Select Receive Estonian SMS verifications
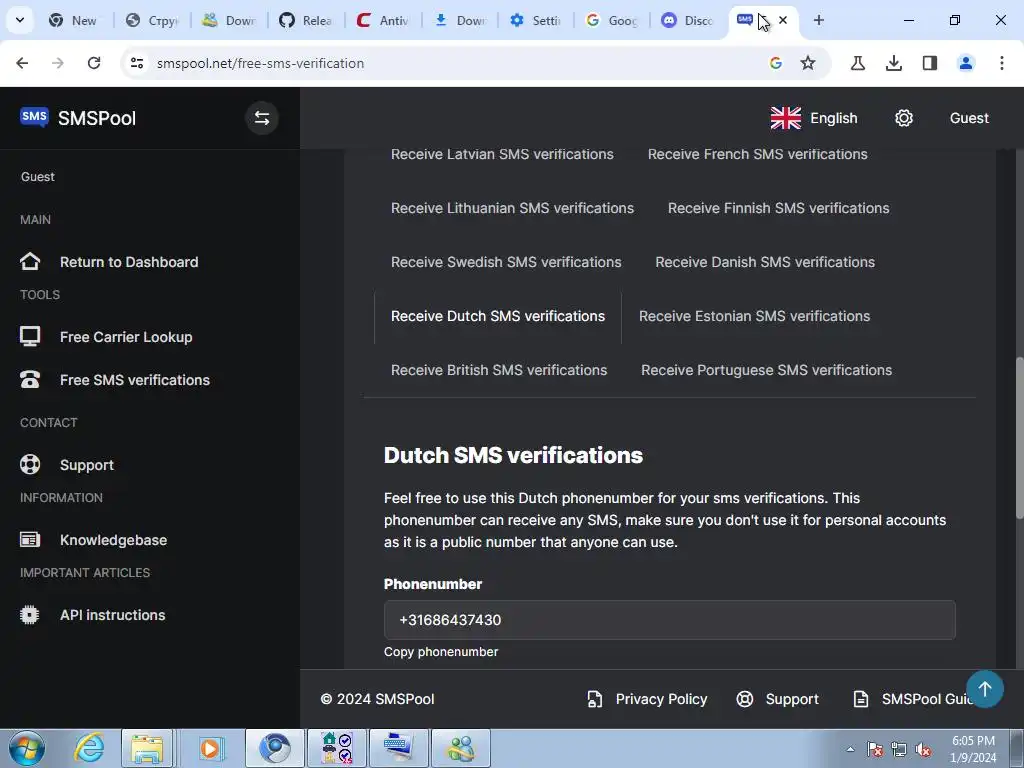 click(754, 316)
